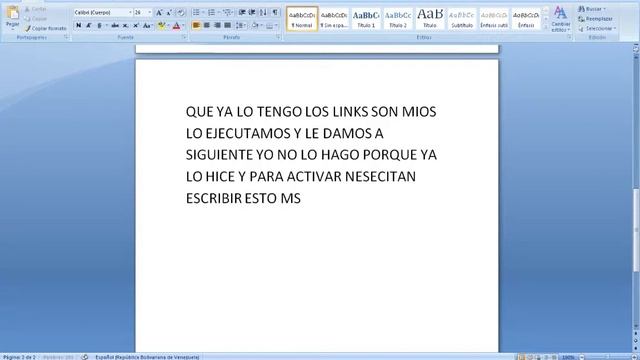The image size is (640, 360).
Task: Expand the Párrafo dialog launcher
Action: [278, 37]
